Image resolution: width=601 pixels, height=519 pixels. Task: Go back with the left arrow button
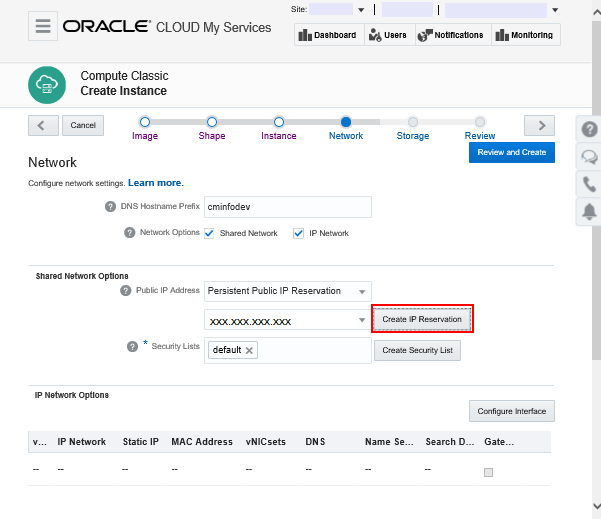[43, 125]
